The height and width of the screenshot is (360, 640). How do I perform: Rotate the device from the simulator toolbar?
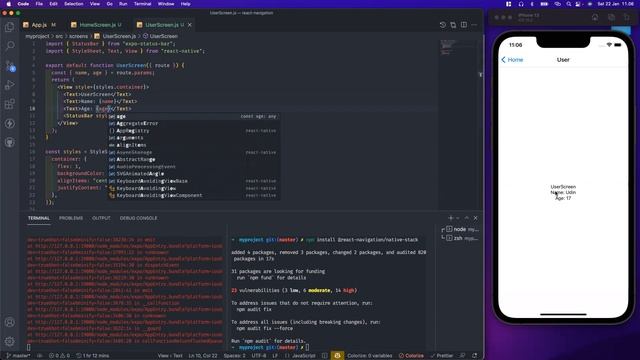click(627, 17)
